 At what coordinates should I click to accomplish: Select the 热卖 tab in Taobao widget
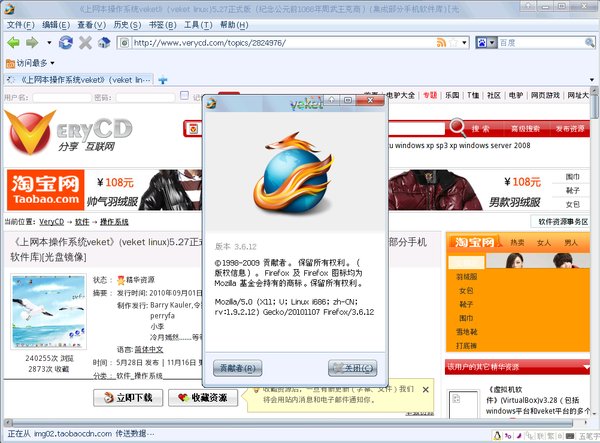coord(517,242)
